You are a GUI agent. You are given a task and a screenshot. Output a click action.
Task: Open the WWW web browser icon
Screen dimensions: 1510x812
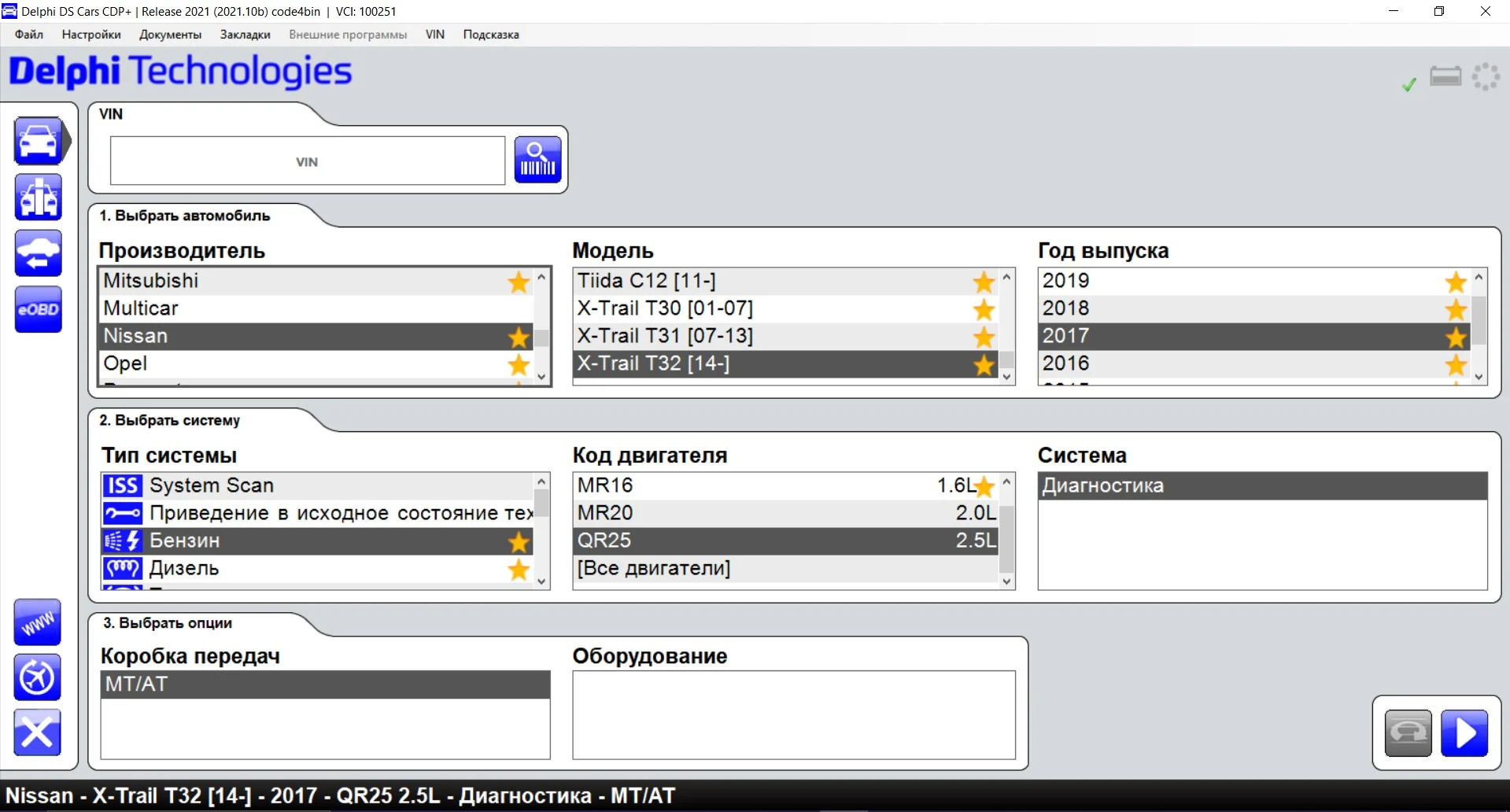point(37,622)
